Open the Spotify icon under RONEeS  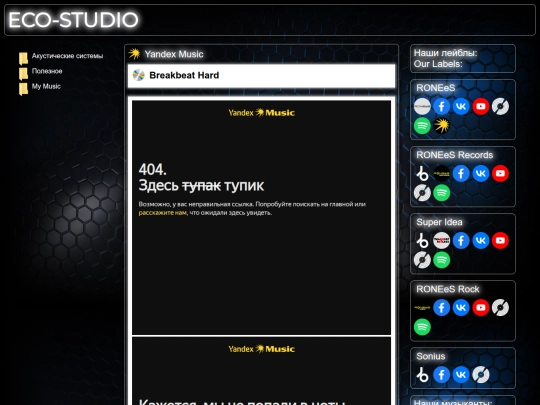point(422,126)
